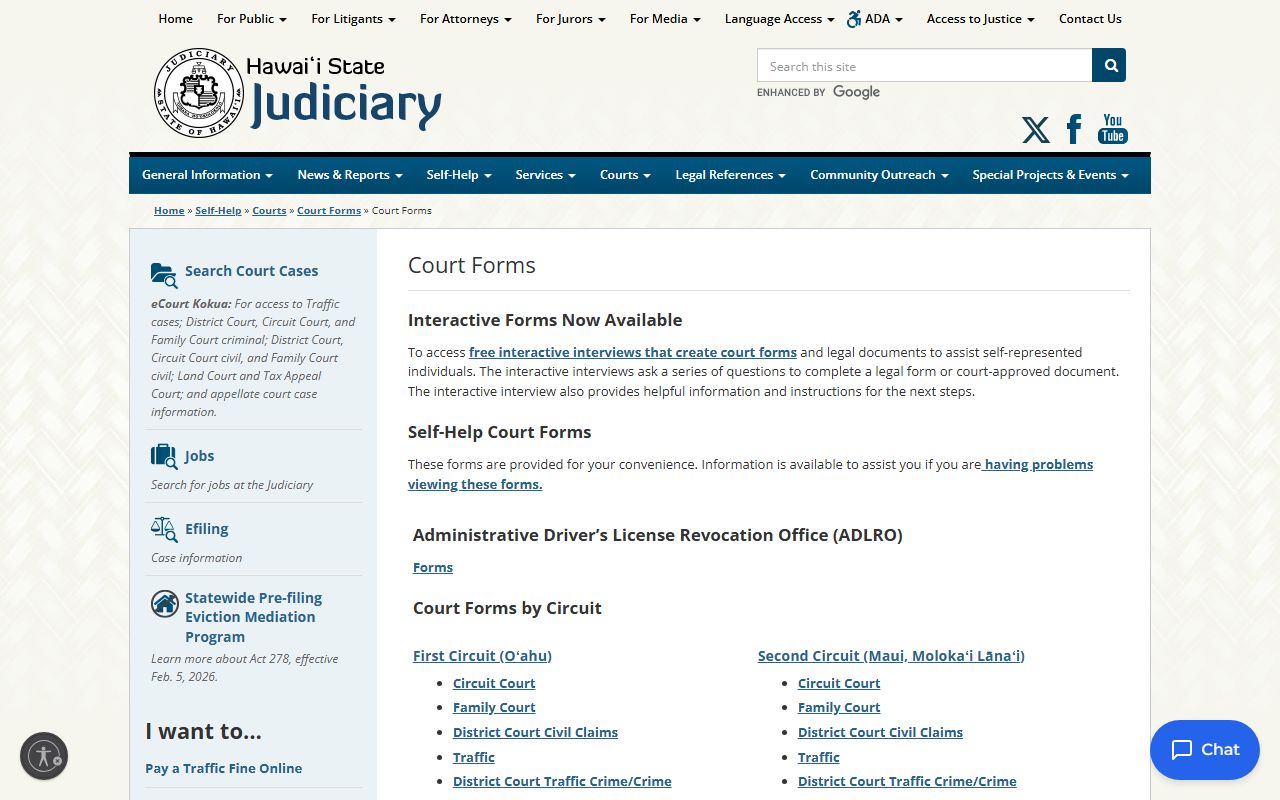Click the Search Court Cases folder icon

pyautogui.click(x=164, y=274)
